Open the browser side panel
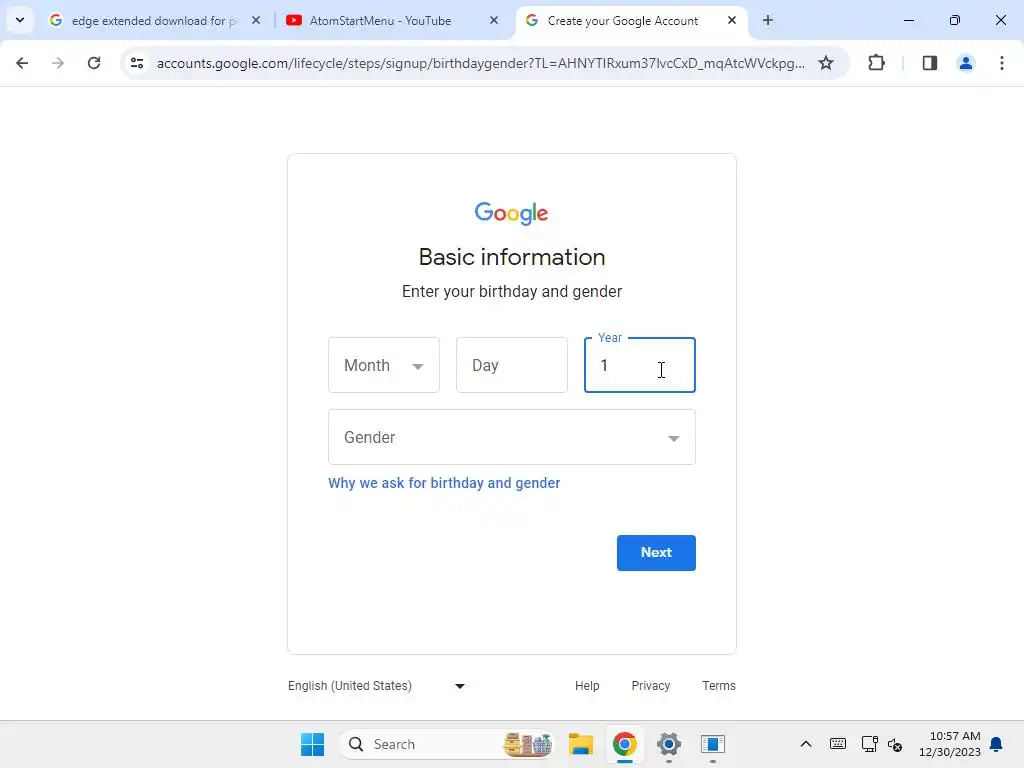 coord(930,63)
